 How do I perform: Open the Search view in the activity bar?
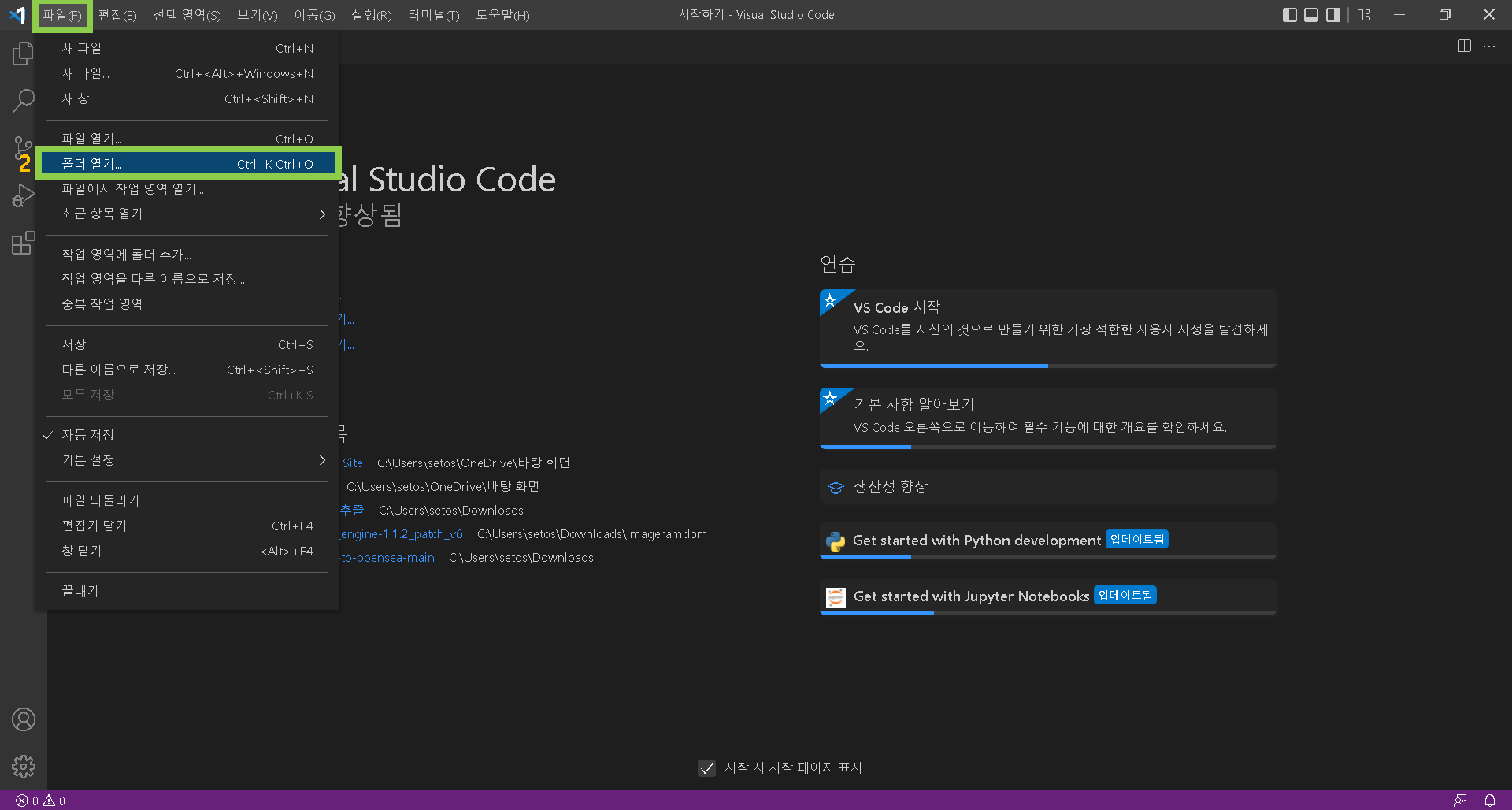click(24, 100)
